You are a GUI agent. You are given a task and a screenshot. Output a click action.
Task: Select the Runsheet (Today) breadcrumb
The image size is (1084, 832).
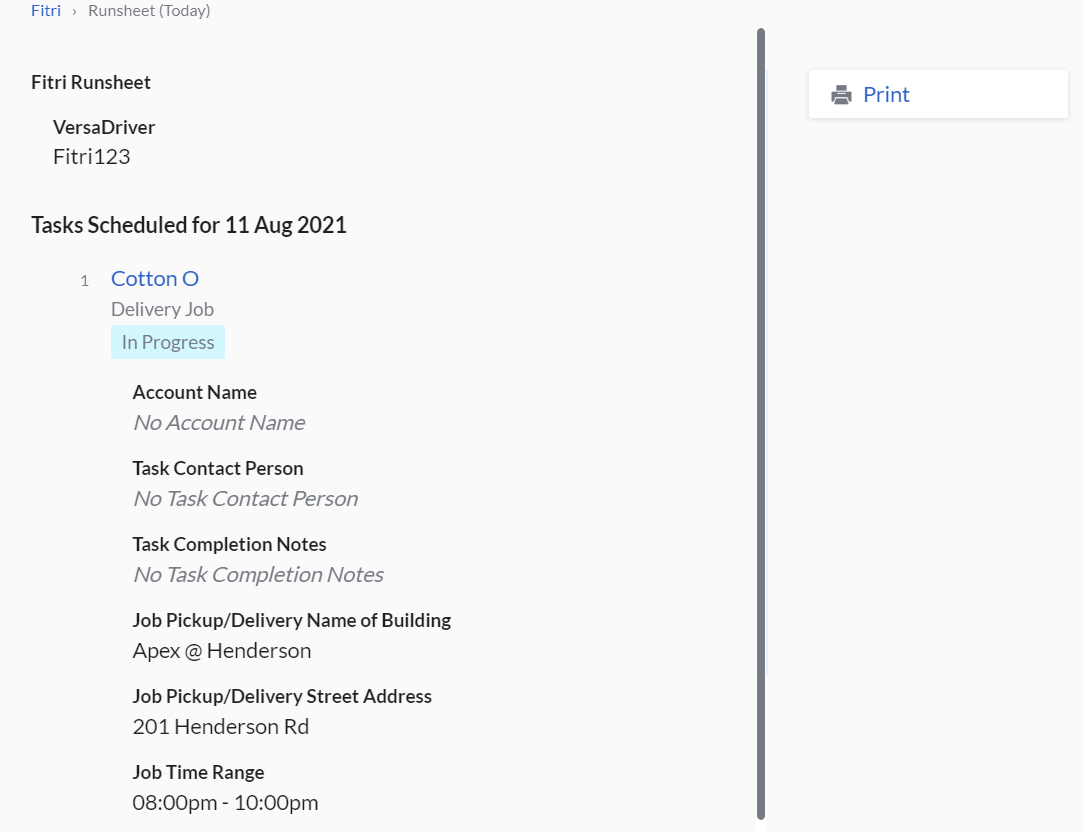pos(149,11)
